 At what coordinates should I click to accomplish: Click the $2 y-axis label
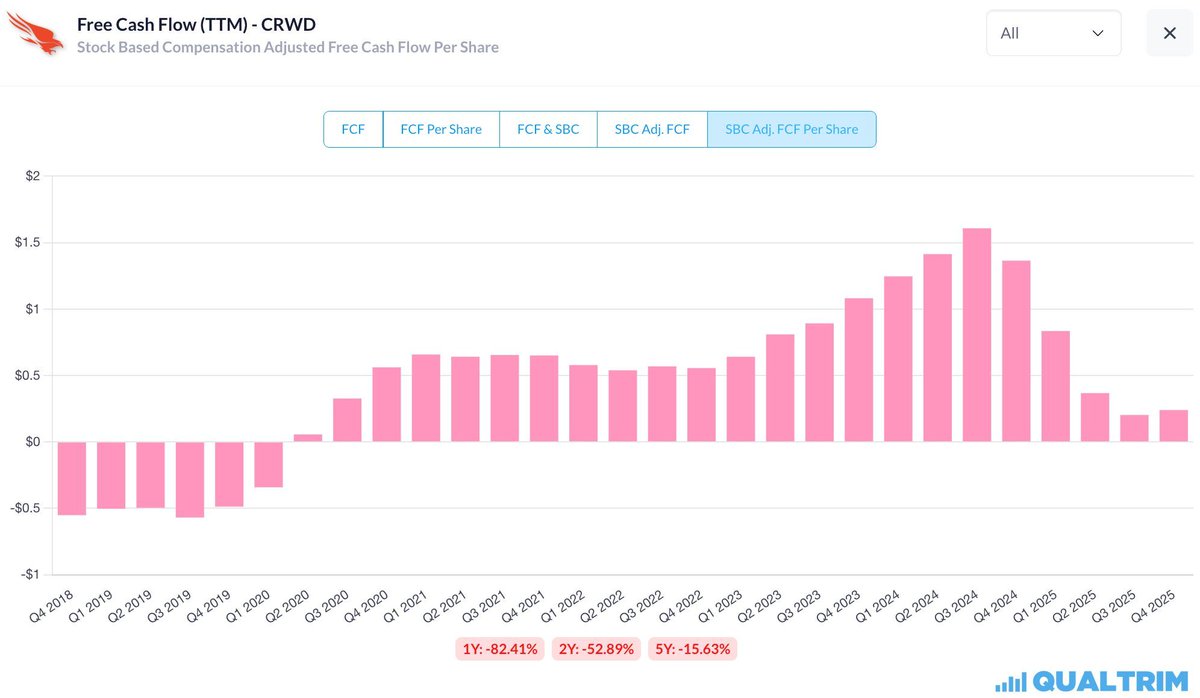tap(33, 177)
